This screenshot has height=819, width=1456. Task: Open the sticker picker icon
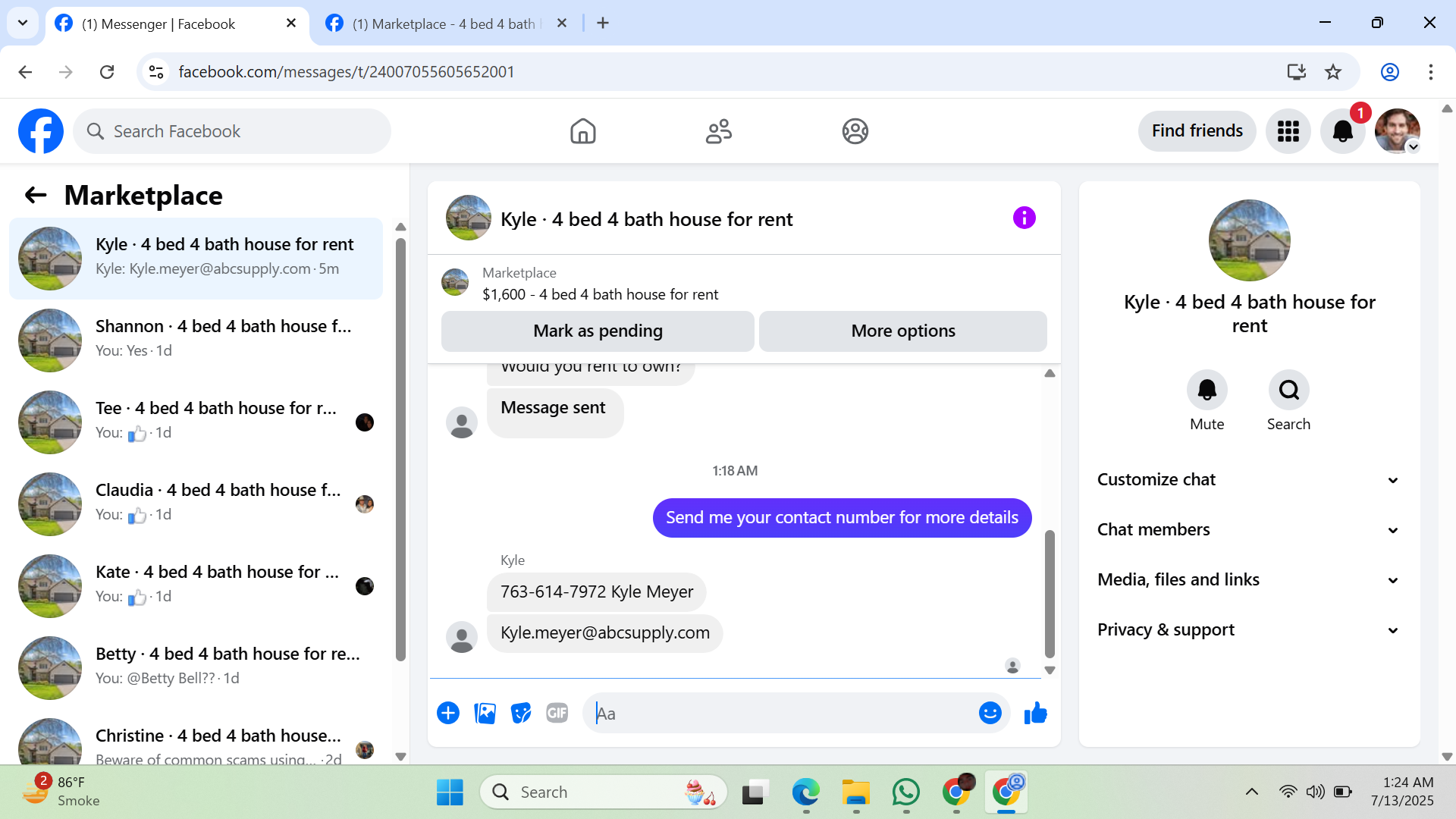(521, 714)
